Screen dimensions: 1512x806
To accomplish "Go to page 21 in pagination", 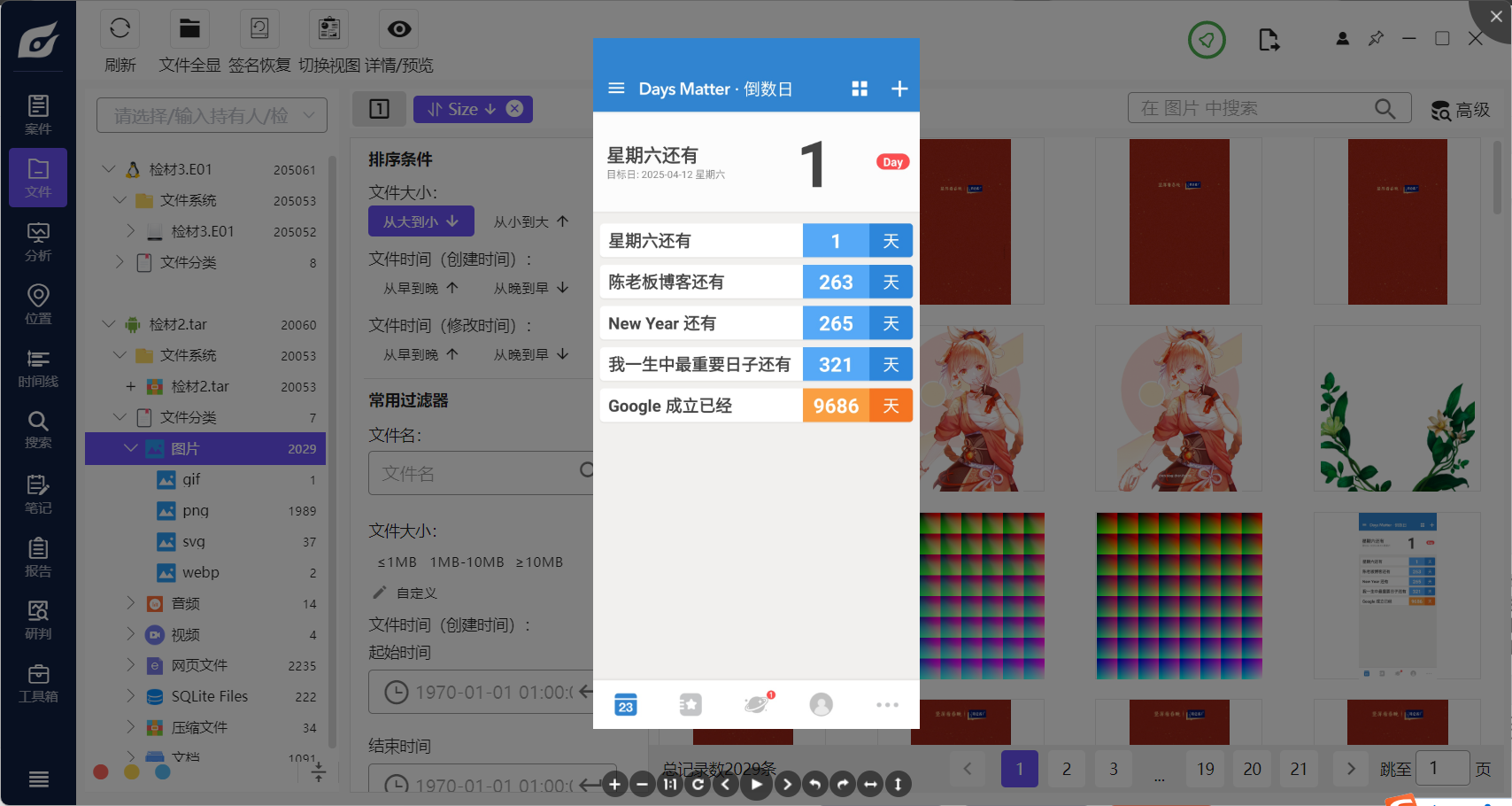I will point(1299,769).
